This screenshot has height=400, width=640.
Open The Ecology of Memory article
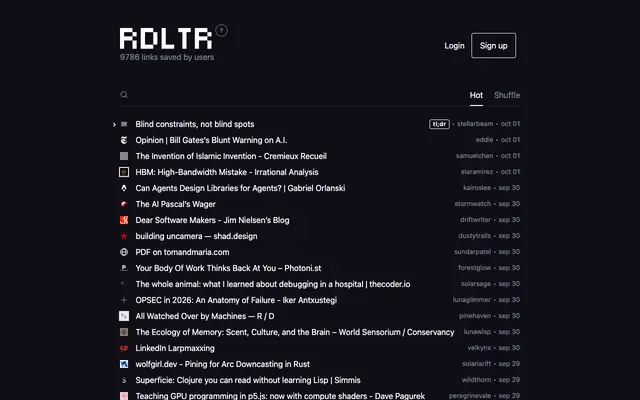pos(295,332)
